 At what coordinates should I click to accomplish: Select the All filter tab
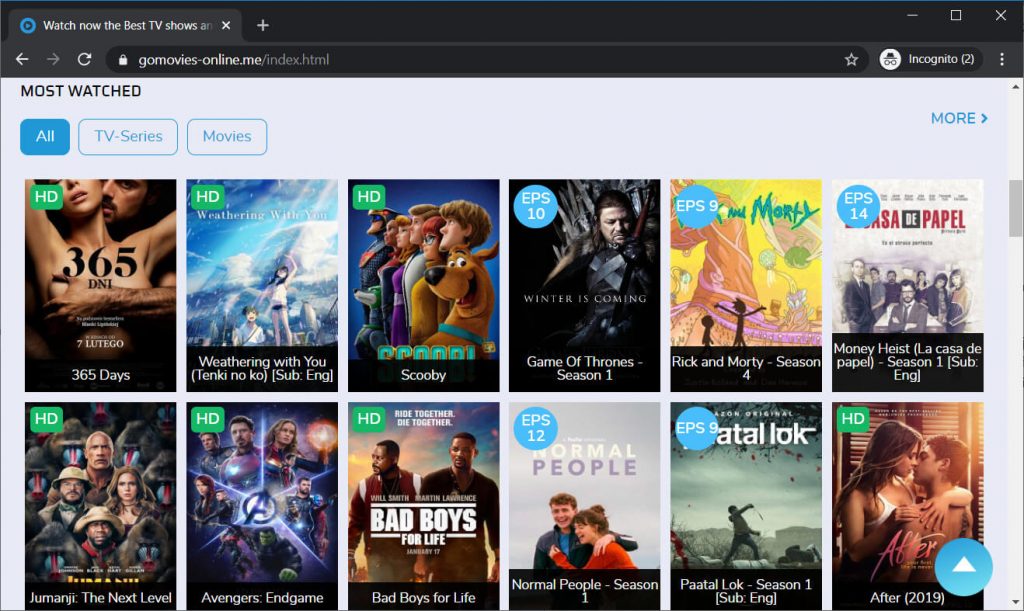[x=45, y=136]
